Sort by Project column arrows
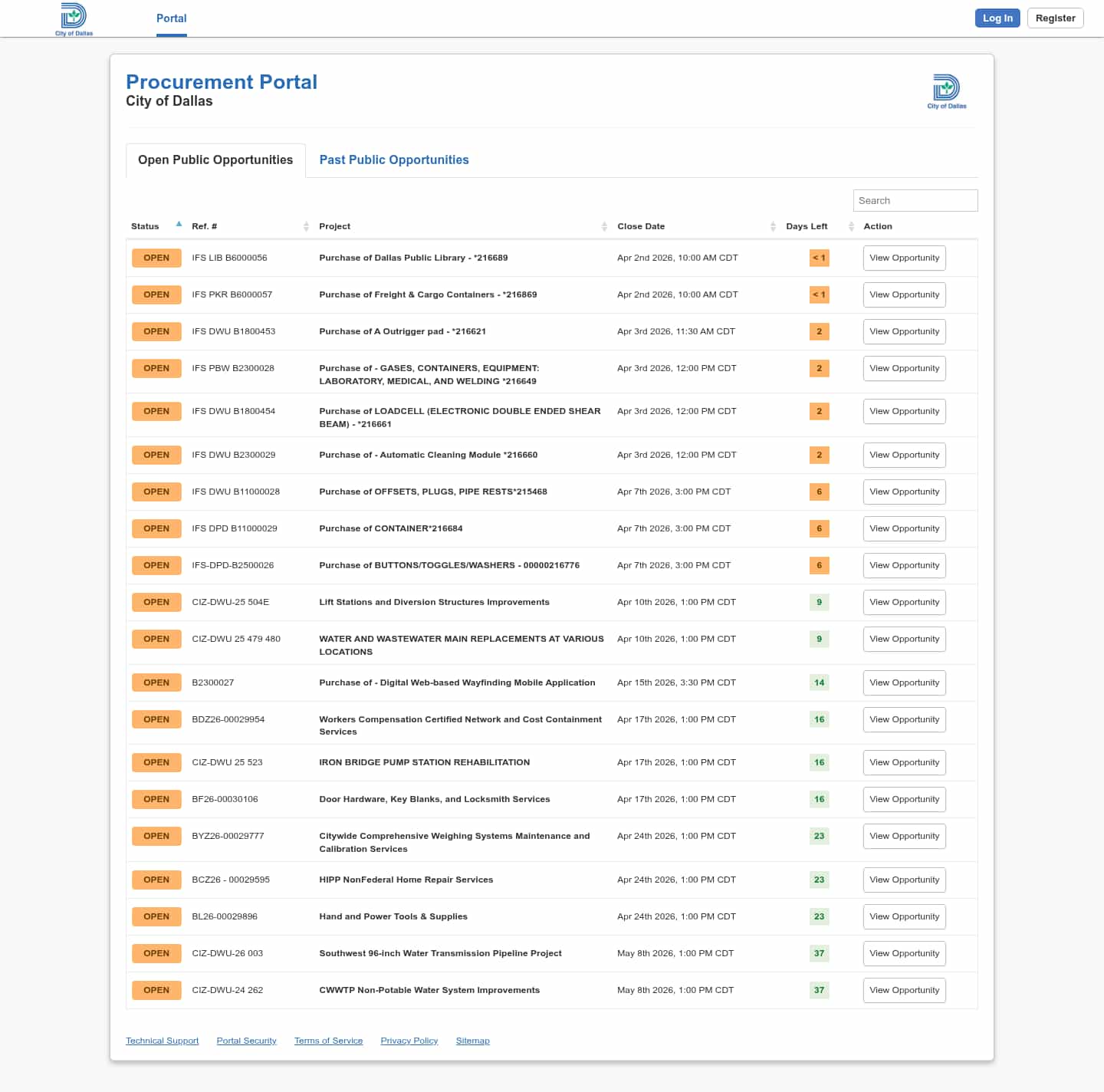This screenshot has height=1092, width=1104. 604,226
